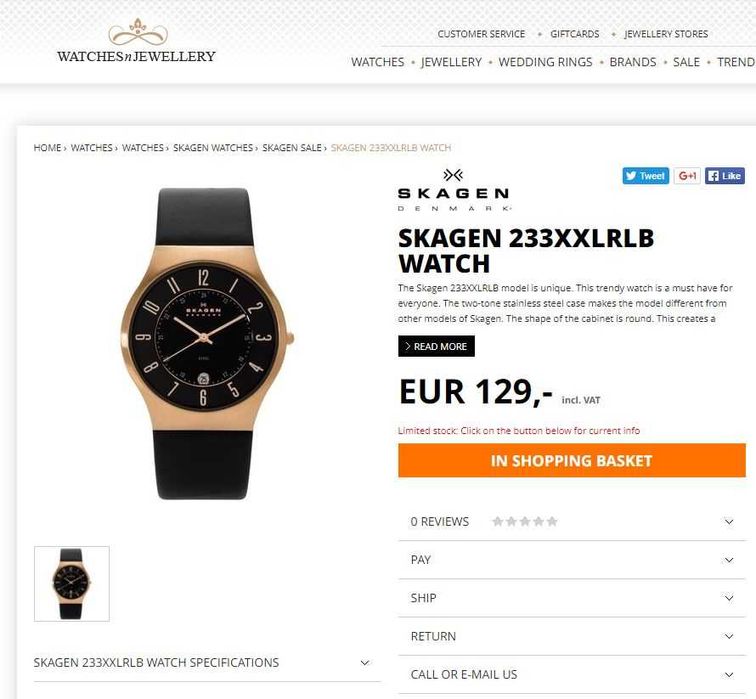Expand the Return section
The height and width of the screenshot is (699, 756).
pos(572,636)
